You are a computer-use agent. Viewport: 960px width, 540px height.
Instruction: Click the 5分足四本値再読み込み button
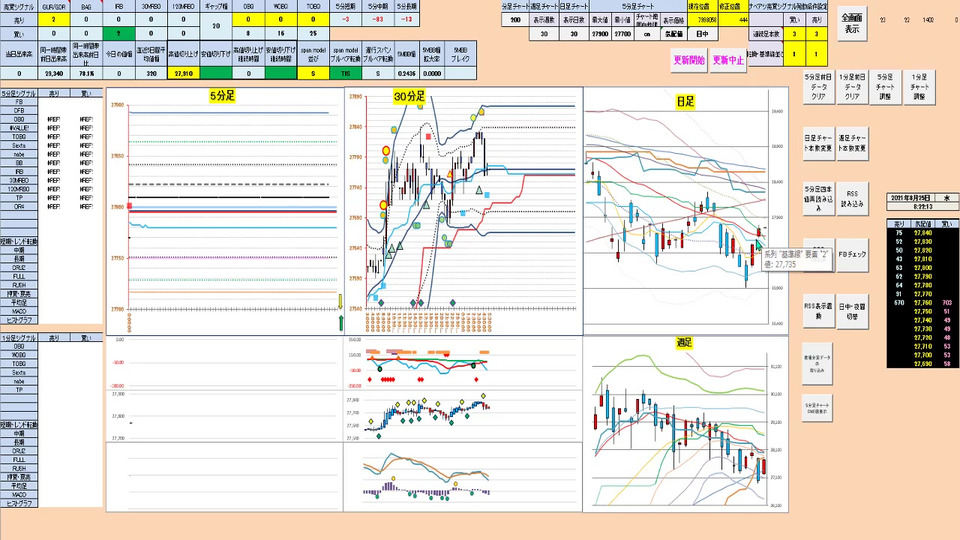(x=818, y=198)
